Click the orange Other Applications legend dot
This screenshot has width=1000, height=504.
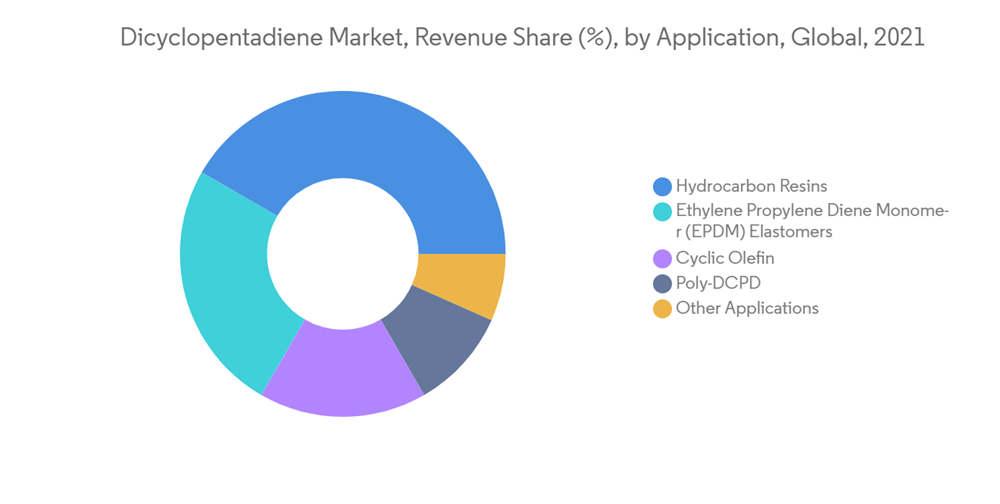click(662, 309)
